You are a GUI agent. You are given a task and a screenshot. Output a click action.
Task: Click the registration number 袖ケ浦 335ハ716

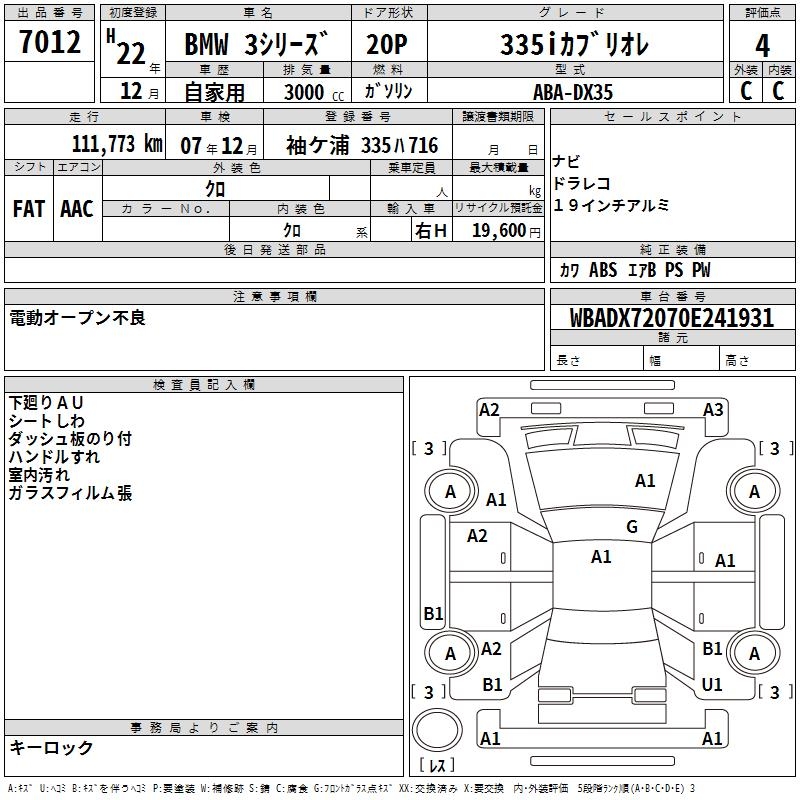363,146
